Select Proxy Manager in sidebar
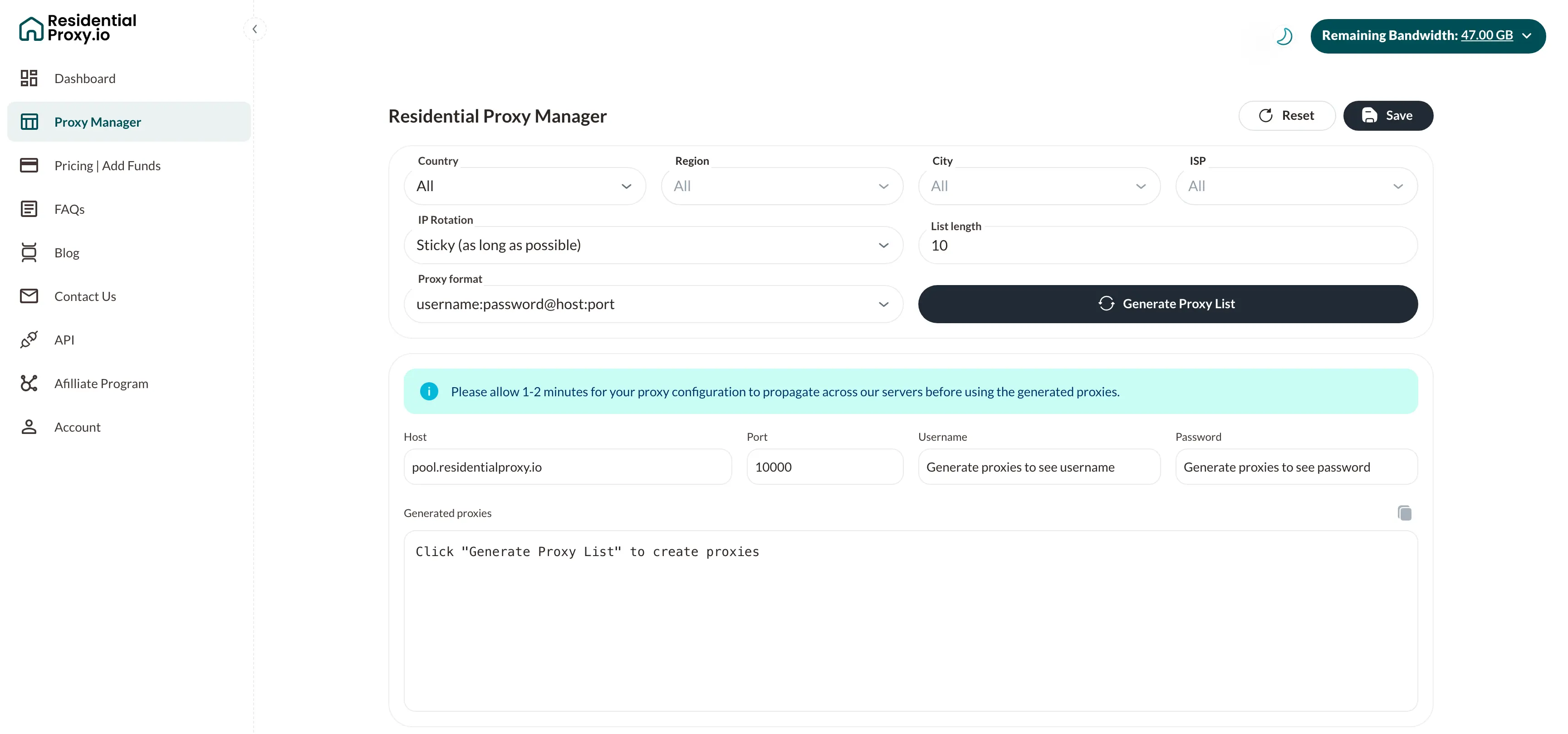Viewport: 1568px width, 734px height. pos(98,122)
